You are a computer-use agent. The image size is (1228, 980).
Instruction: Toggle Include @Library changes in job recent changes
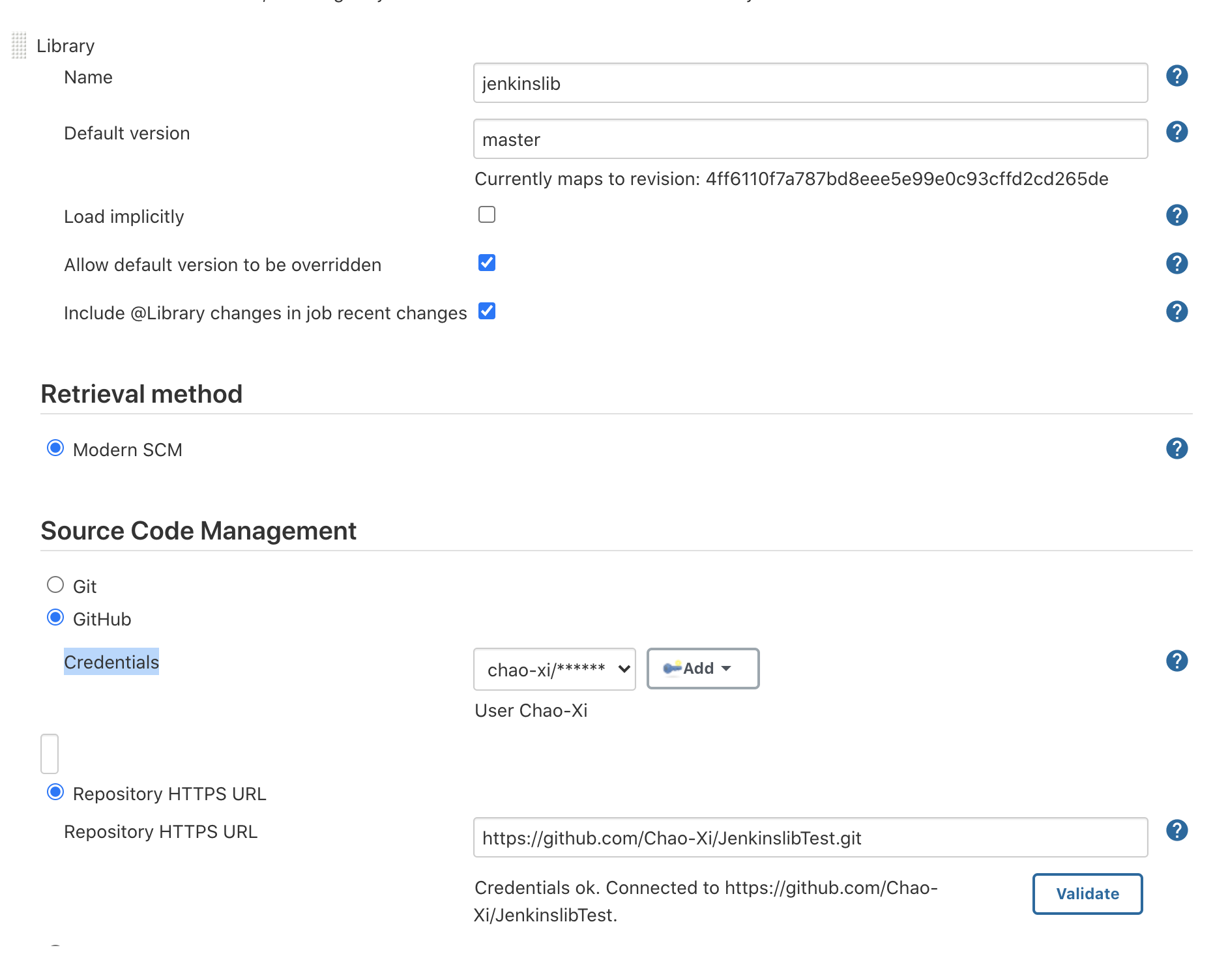click(x=487, y=311)
